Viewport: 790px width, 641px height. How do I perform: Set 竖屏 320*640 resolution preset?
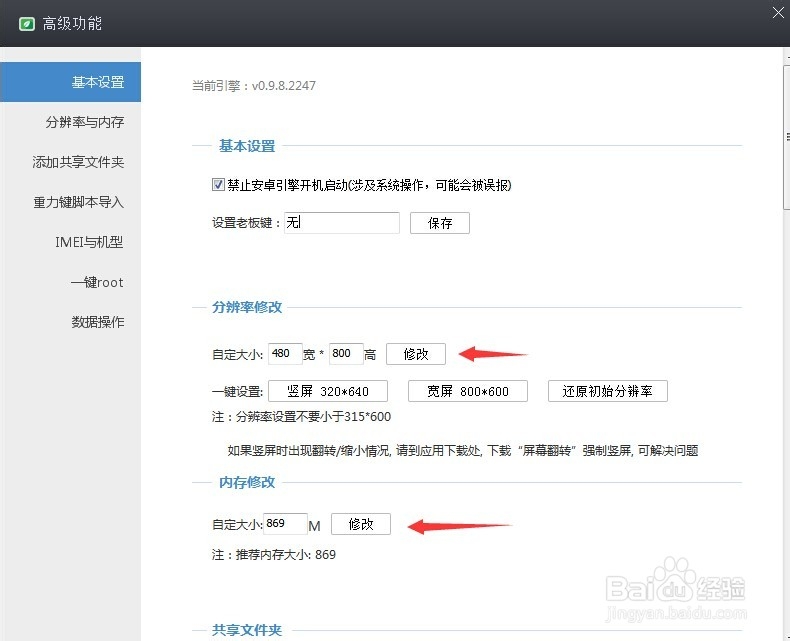328,391
